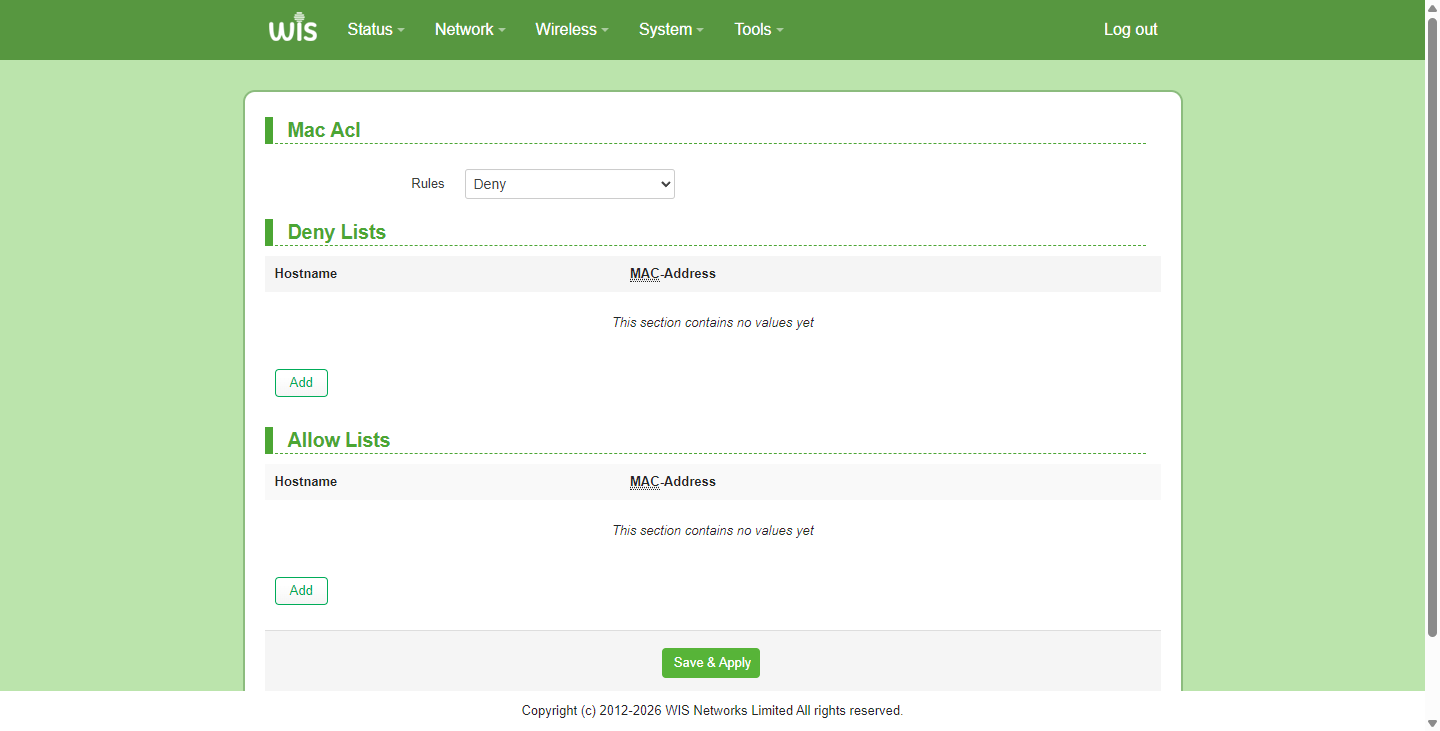Image resolution: width=1440 pixels, height=731 pixels.
Task: Click empty-values message under Deny Lists
Action: point(713,323)
